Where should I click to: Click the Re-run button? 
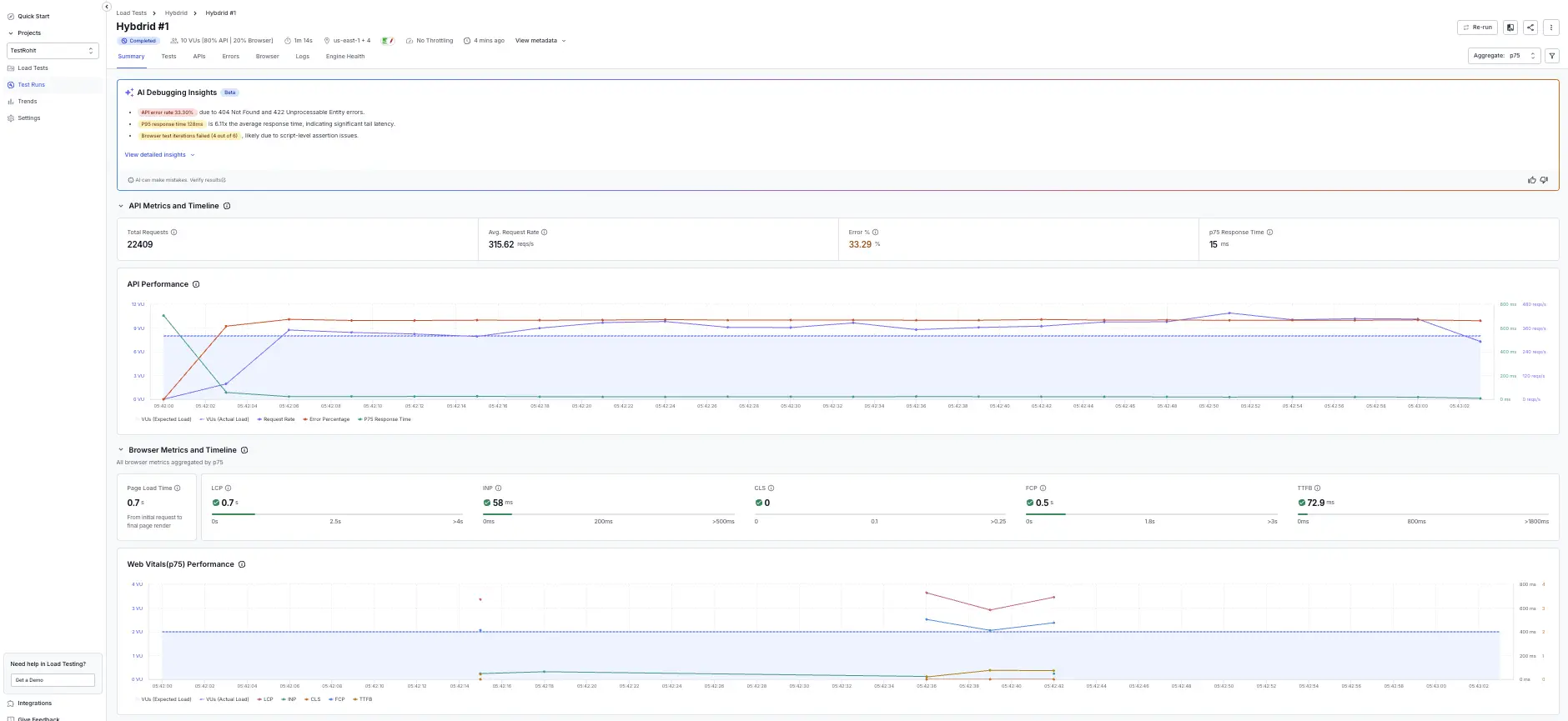tap(1477, 28)
